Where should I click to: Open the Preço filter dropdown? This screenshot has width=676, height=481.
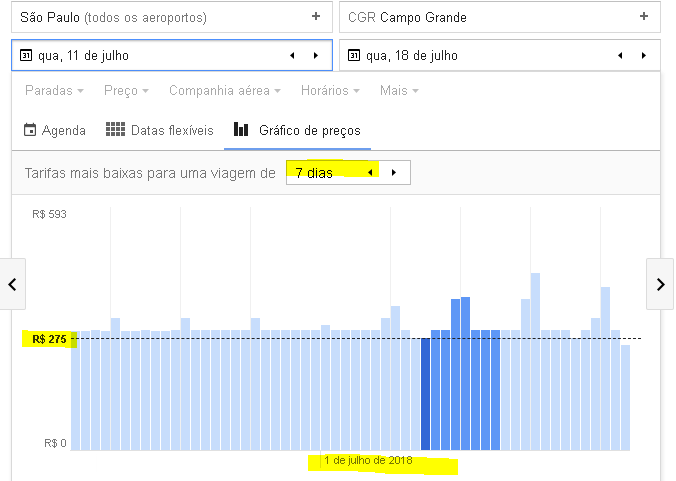point(126,91)
